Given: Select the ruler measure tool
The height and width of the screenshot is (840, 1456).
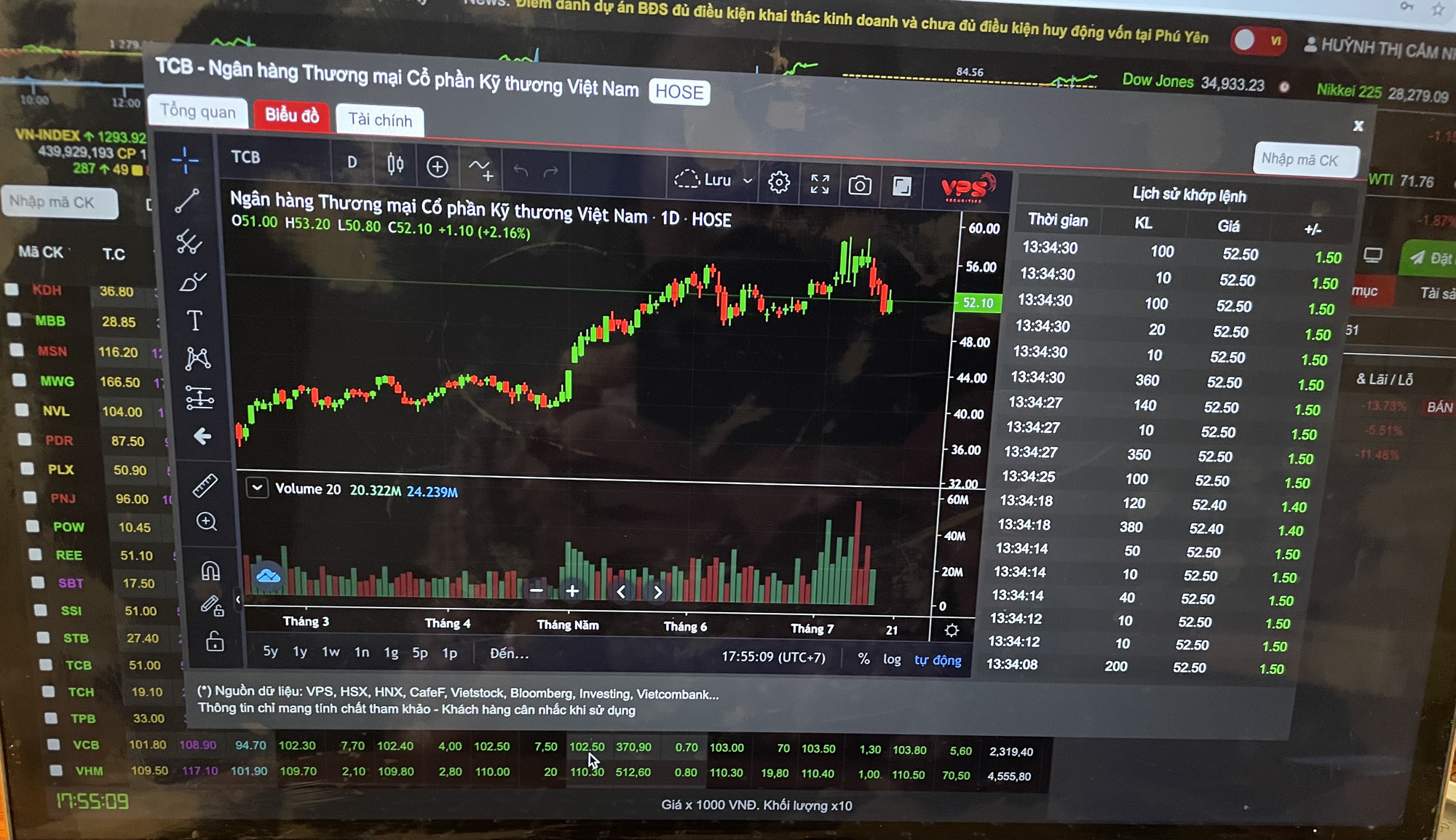Looking at the screenshot, I should click(205, 486).
